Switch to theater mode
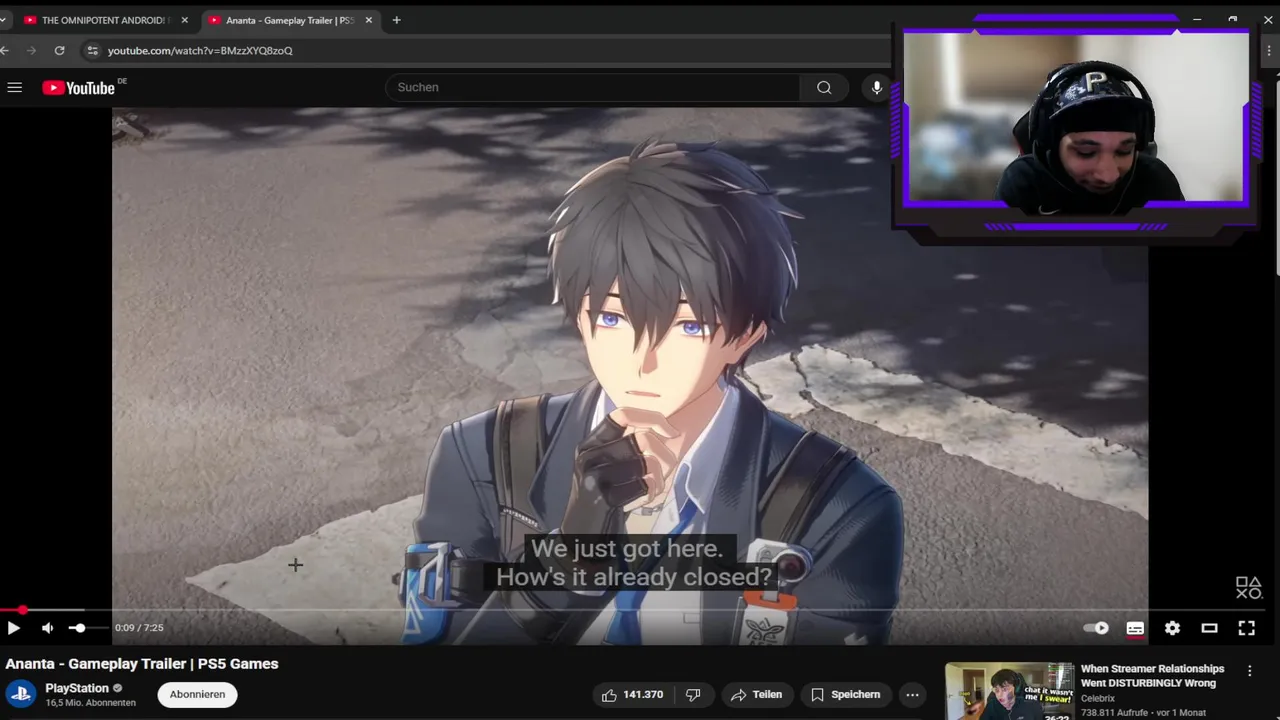The height and width of the screenshot is (720, 1280). click(x=1209, y=628)
